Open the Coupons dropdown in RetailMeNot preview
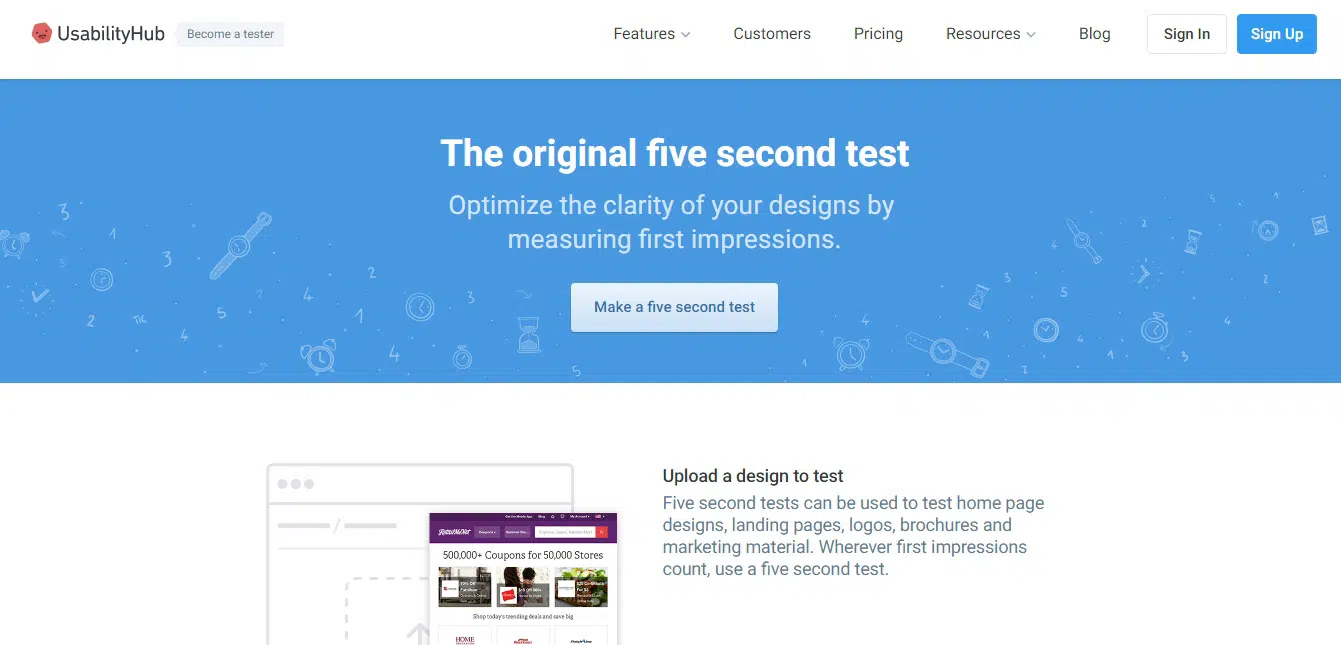Viewport: 1341px width, 645px height. [x=487, y=532]
